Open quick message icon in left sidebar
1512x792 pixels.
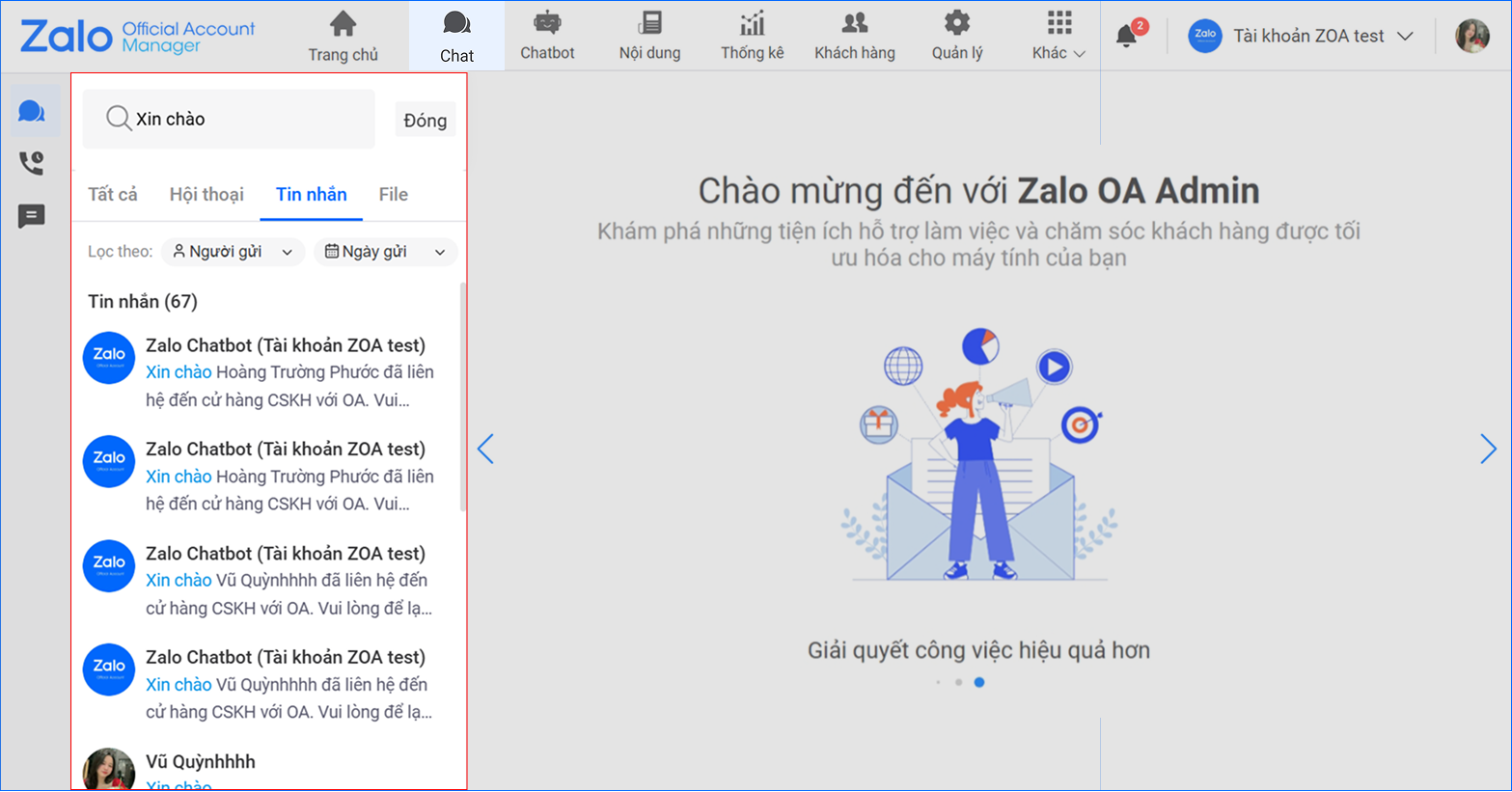32,216
